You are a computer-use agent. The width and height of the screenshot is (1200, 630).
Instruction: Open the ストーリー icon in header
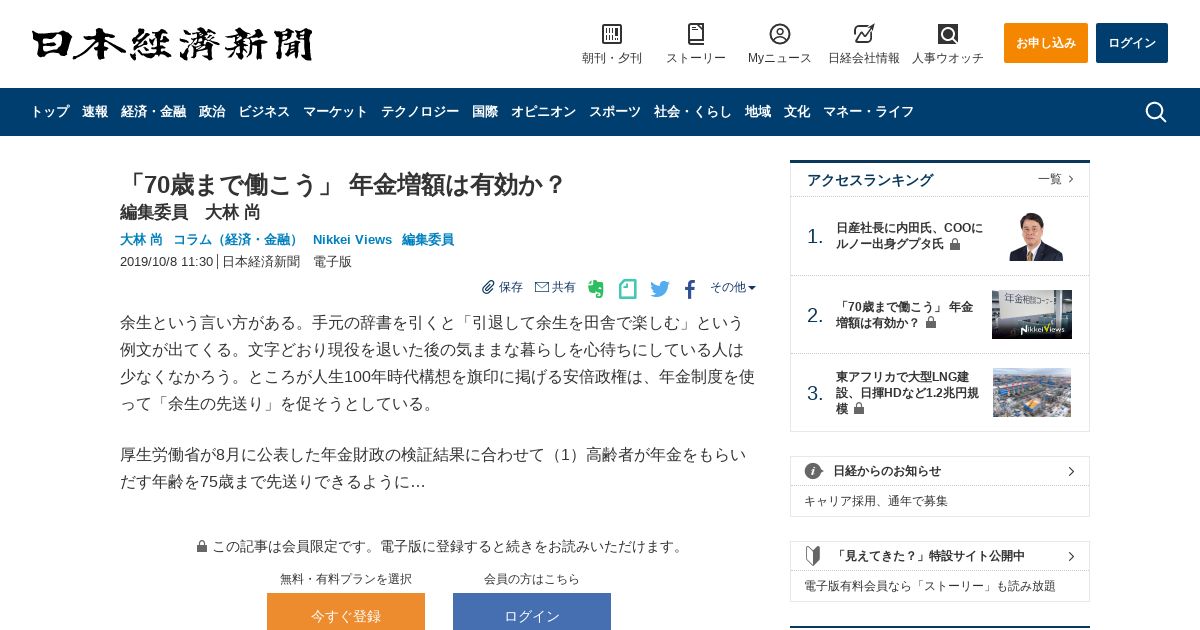pyautogui.click(x=696, y=34)
